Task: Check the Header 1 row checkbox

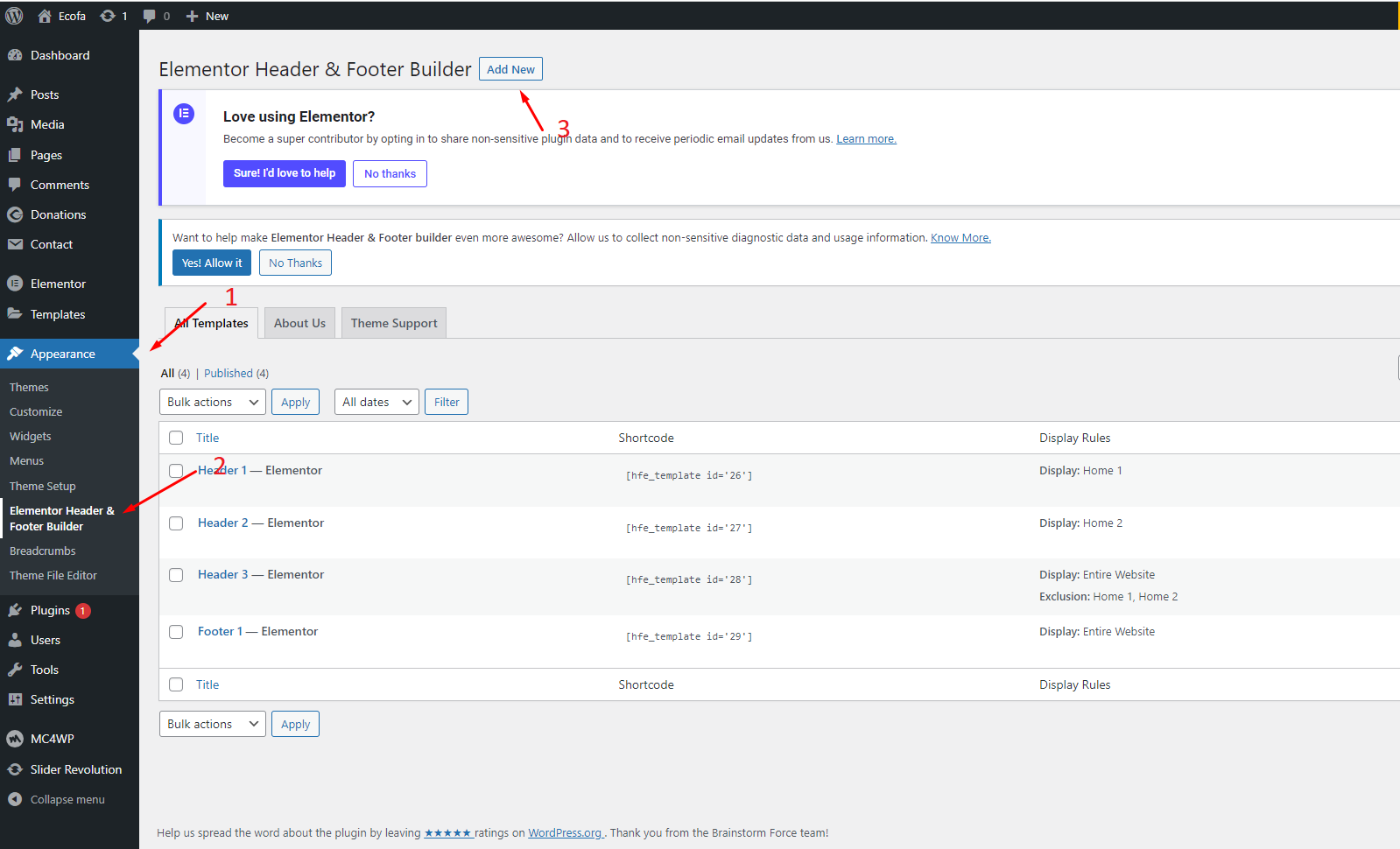Action: [176, 471]
